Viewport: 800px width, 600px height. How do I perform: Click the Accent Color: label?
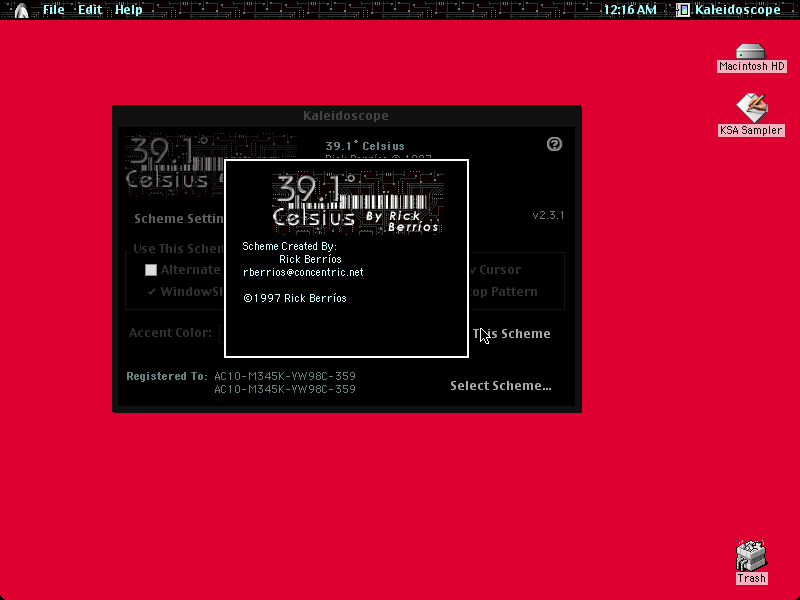(x=170, y=333)
